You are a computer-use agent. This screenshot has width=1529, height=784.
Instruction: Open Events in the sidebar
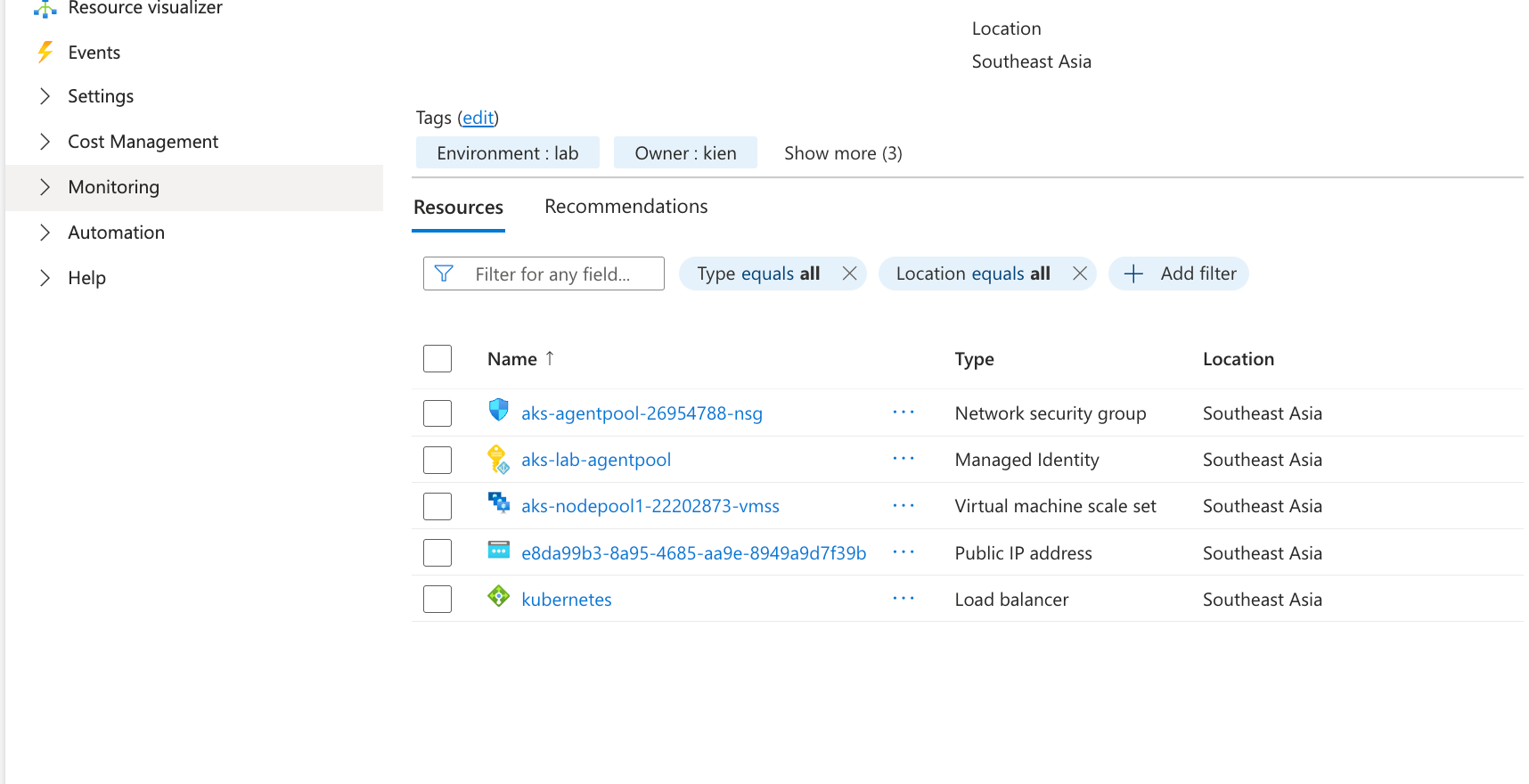pyautogui.click(x=94, y=53)
